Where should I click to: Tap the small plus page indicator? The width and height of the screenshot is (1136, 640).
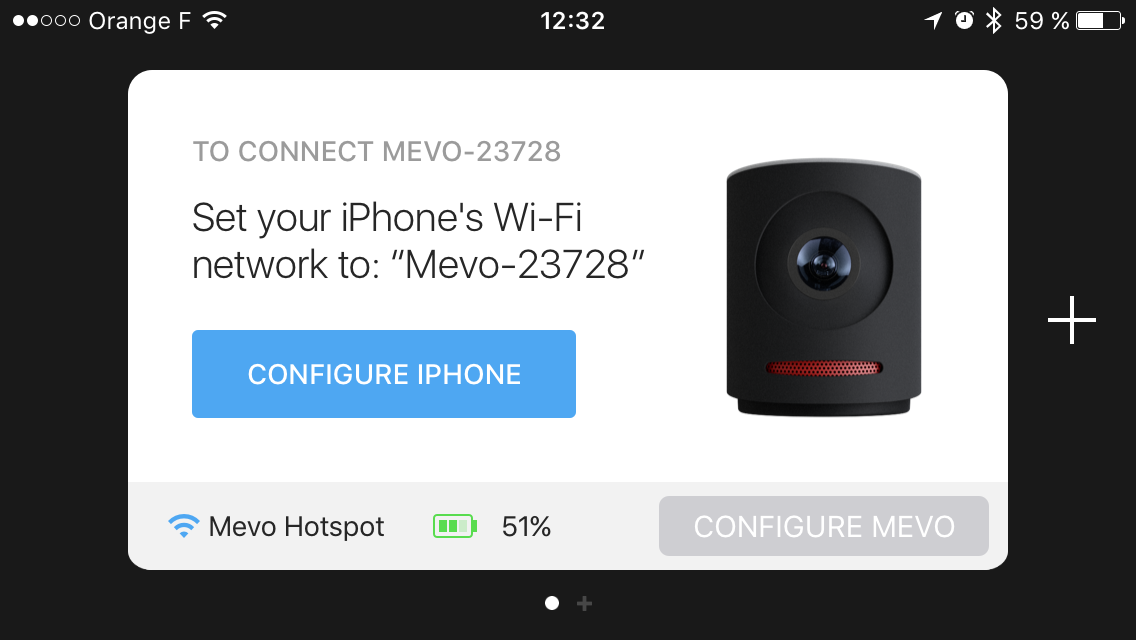point(585,603)
